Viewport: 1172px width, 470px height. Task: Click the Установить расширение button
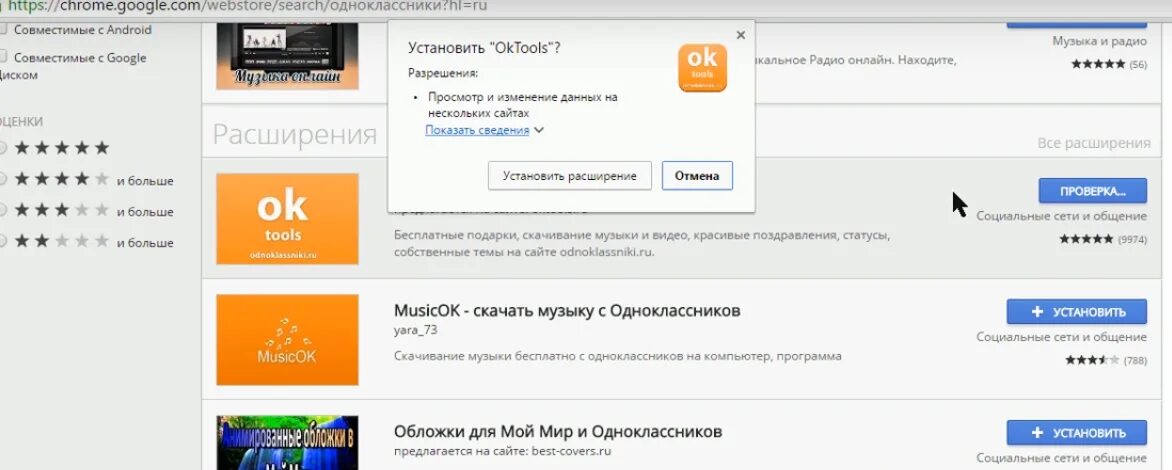click(x=570, y=176)
